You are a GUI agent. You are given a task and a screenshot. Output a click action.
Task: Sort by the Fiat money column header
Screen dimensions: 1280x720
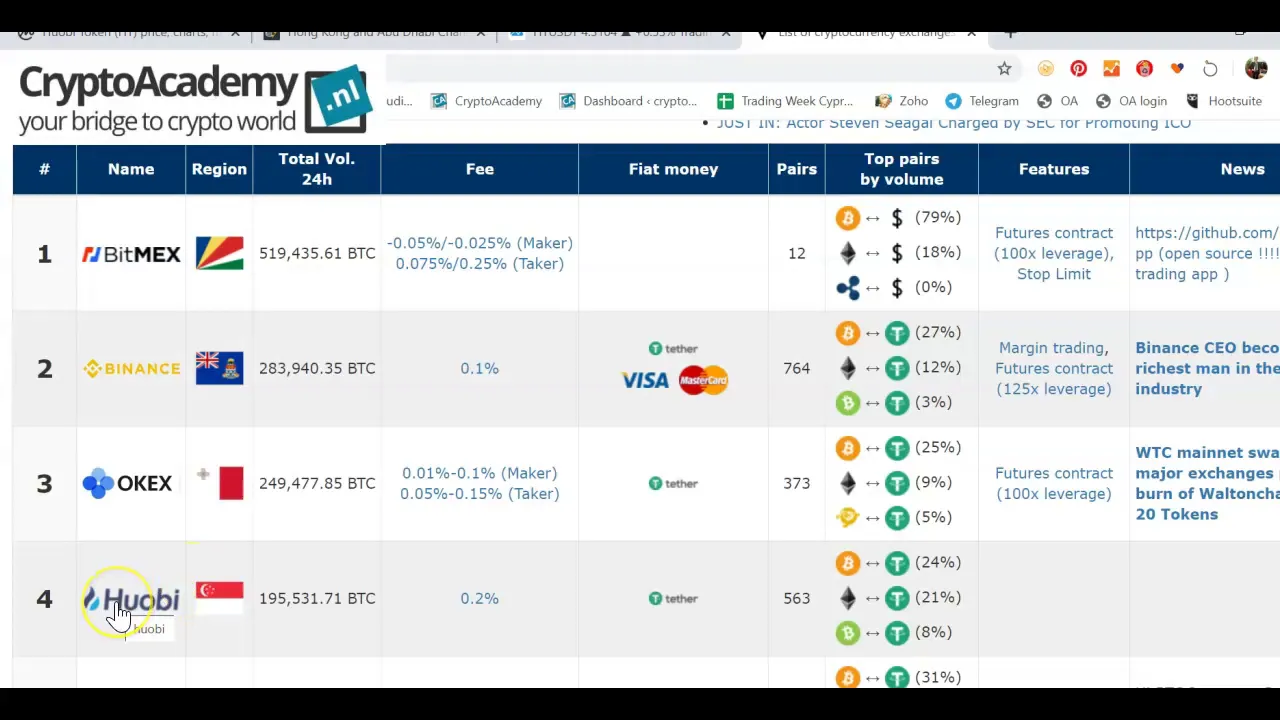(674, 169)
